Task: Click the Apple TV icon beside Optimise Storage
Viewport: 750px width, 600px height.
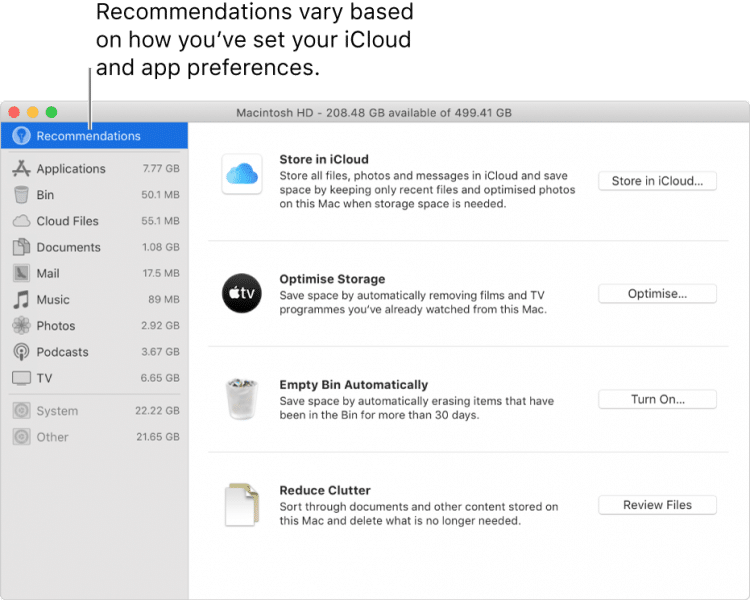Action: click(242, 293)
